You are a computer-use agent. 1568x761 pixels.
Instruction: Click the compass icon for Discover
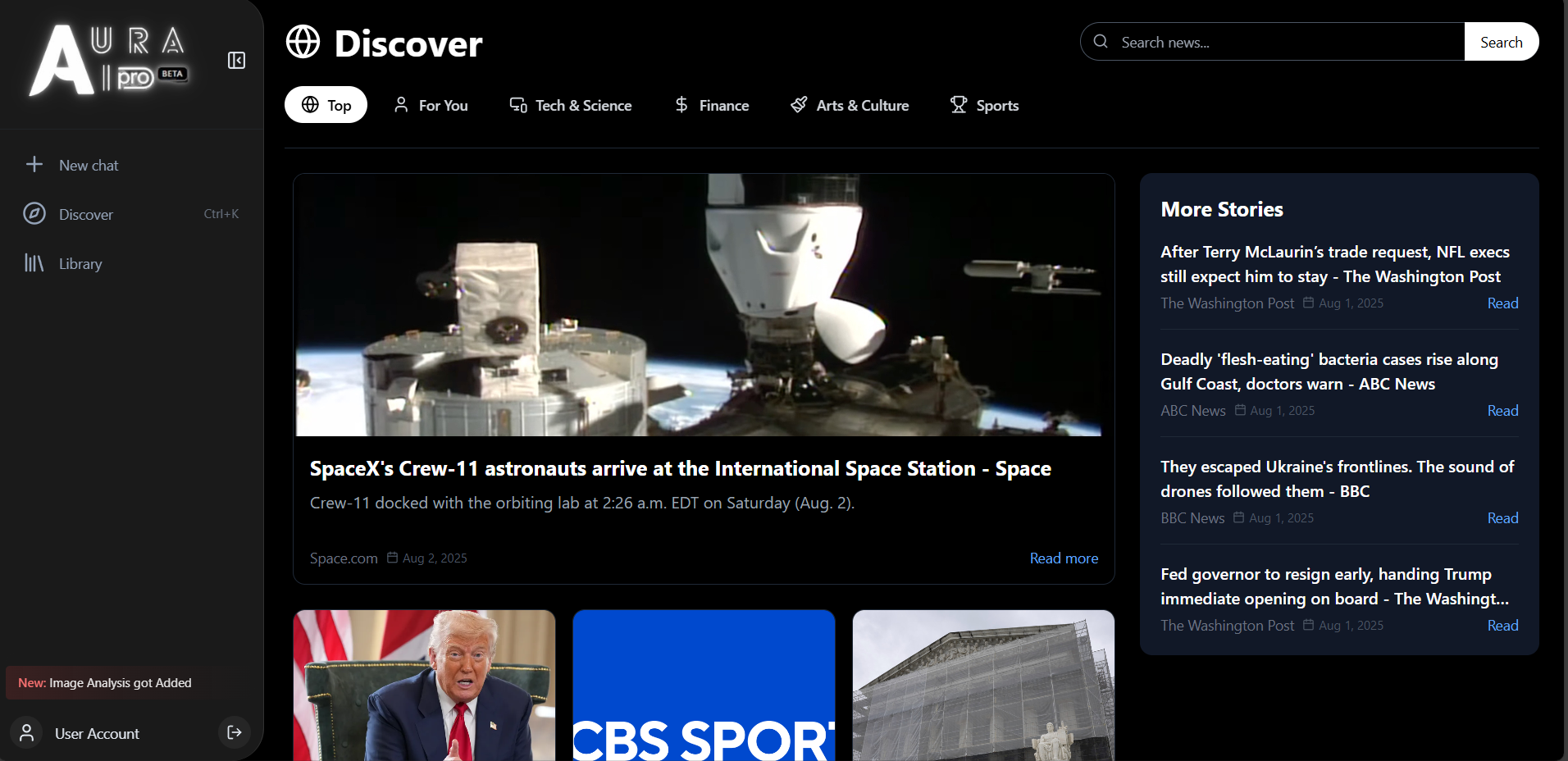click(x=34, y=214)
